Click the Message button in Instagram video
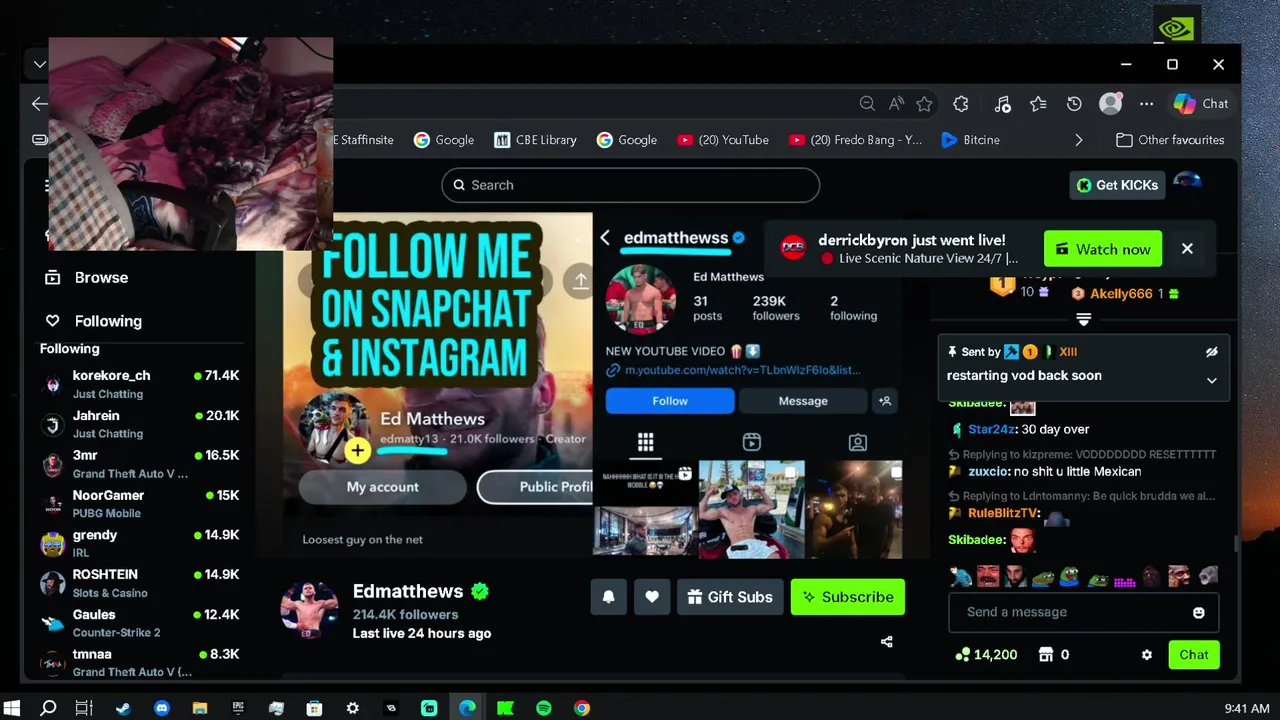 (x=803, y=401)
